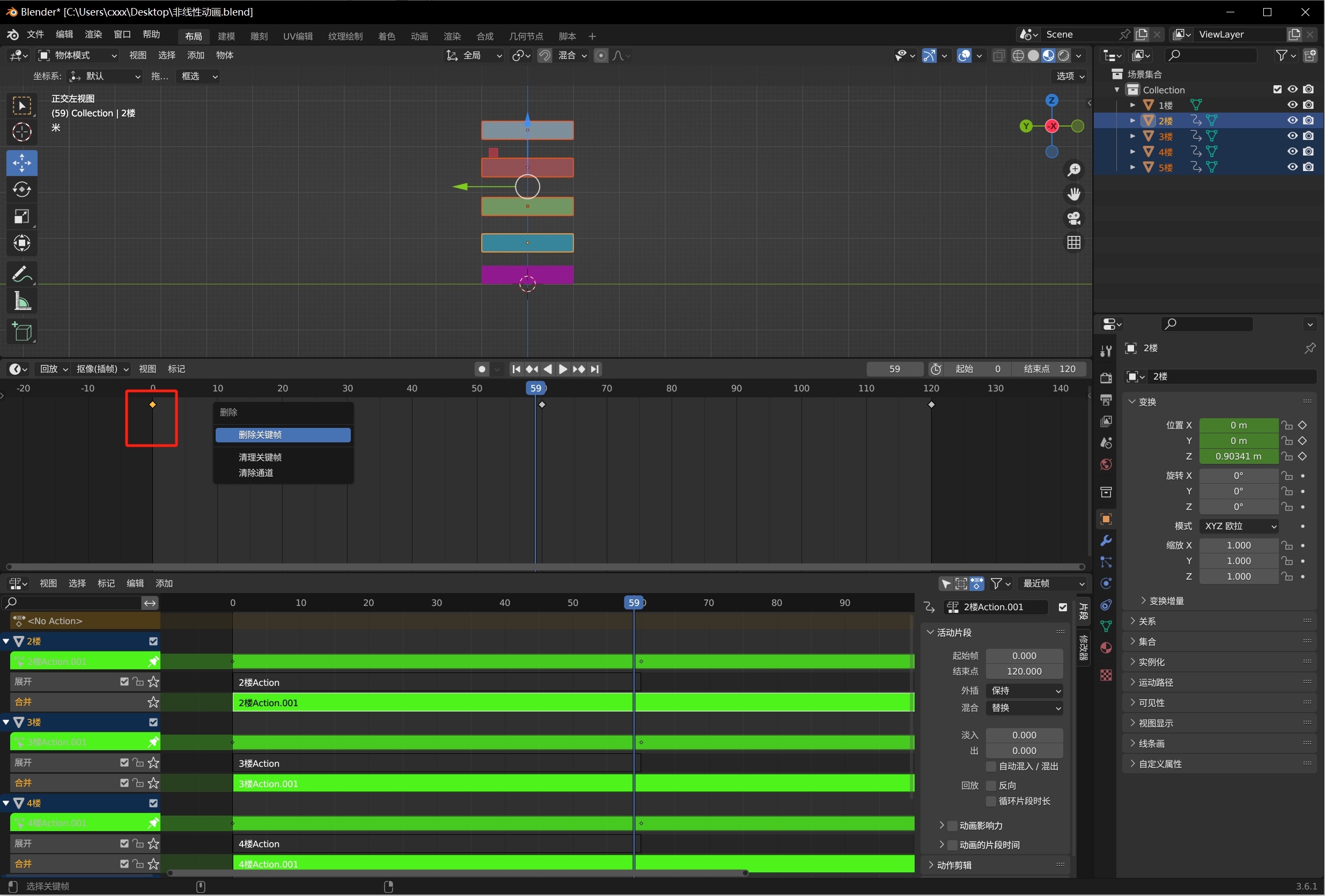This screenshot has width=1325, height=896.
Task: Expand the 1楼 item in outliner
Action: 1133,106
